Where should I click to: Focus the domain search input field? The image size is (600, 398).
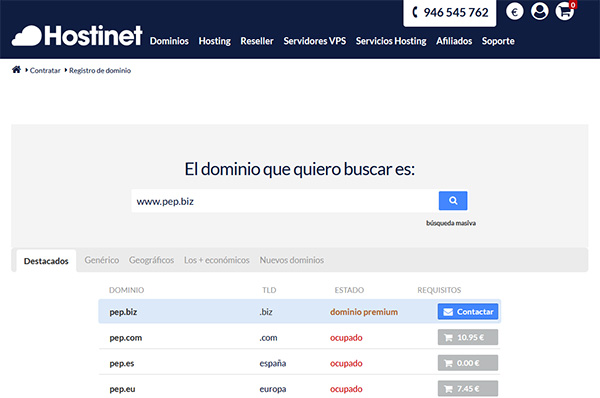[x=285, y=201]
